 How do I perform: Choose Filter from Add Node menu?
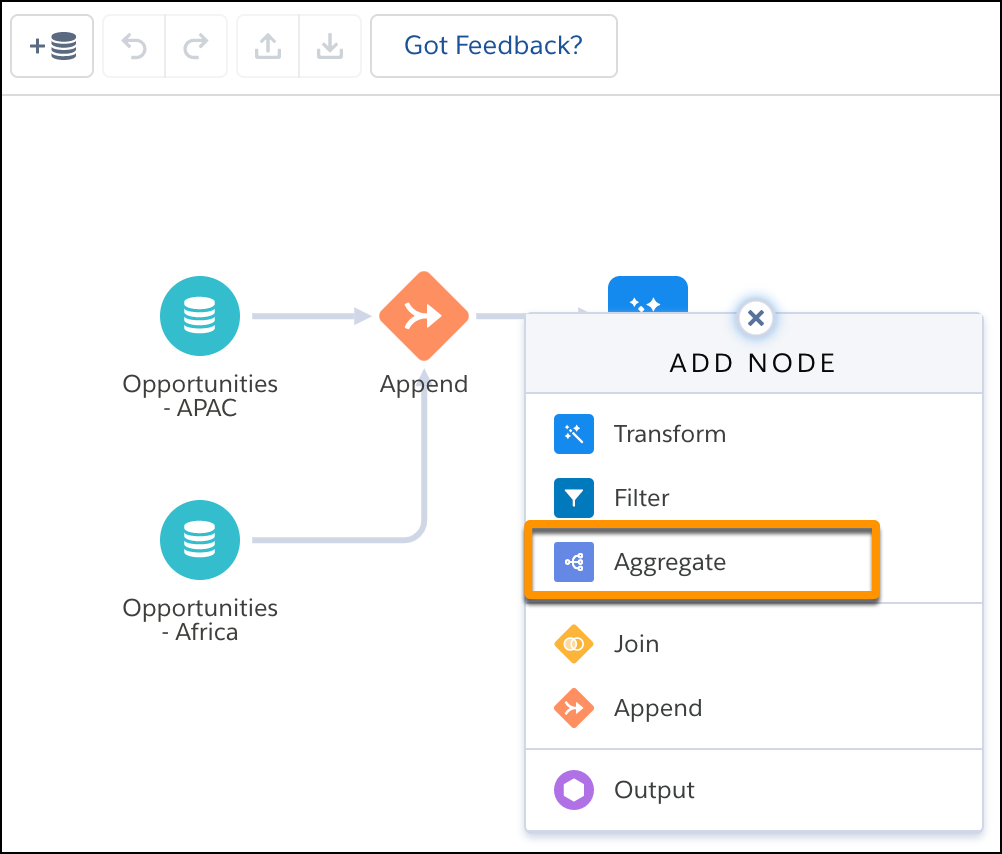tap(641, 498)
